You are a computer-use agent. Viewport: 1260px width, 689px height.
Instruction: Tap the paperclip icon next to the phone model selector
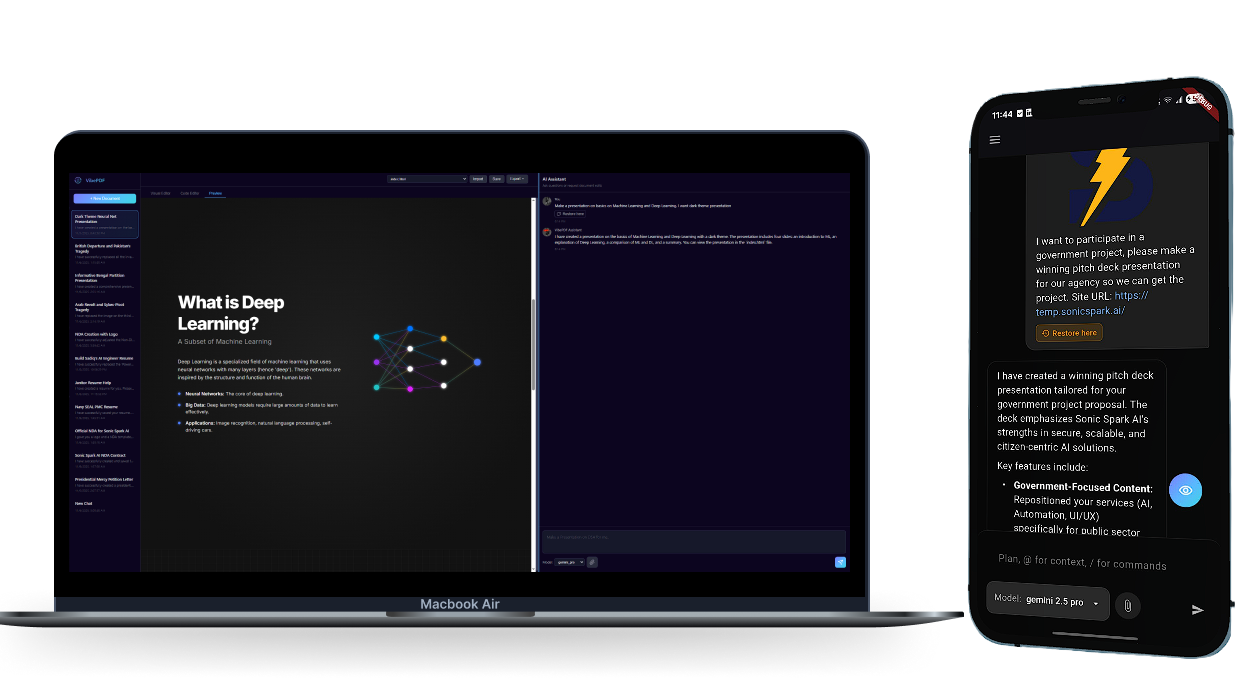coord(1128,605)
